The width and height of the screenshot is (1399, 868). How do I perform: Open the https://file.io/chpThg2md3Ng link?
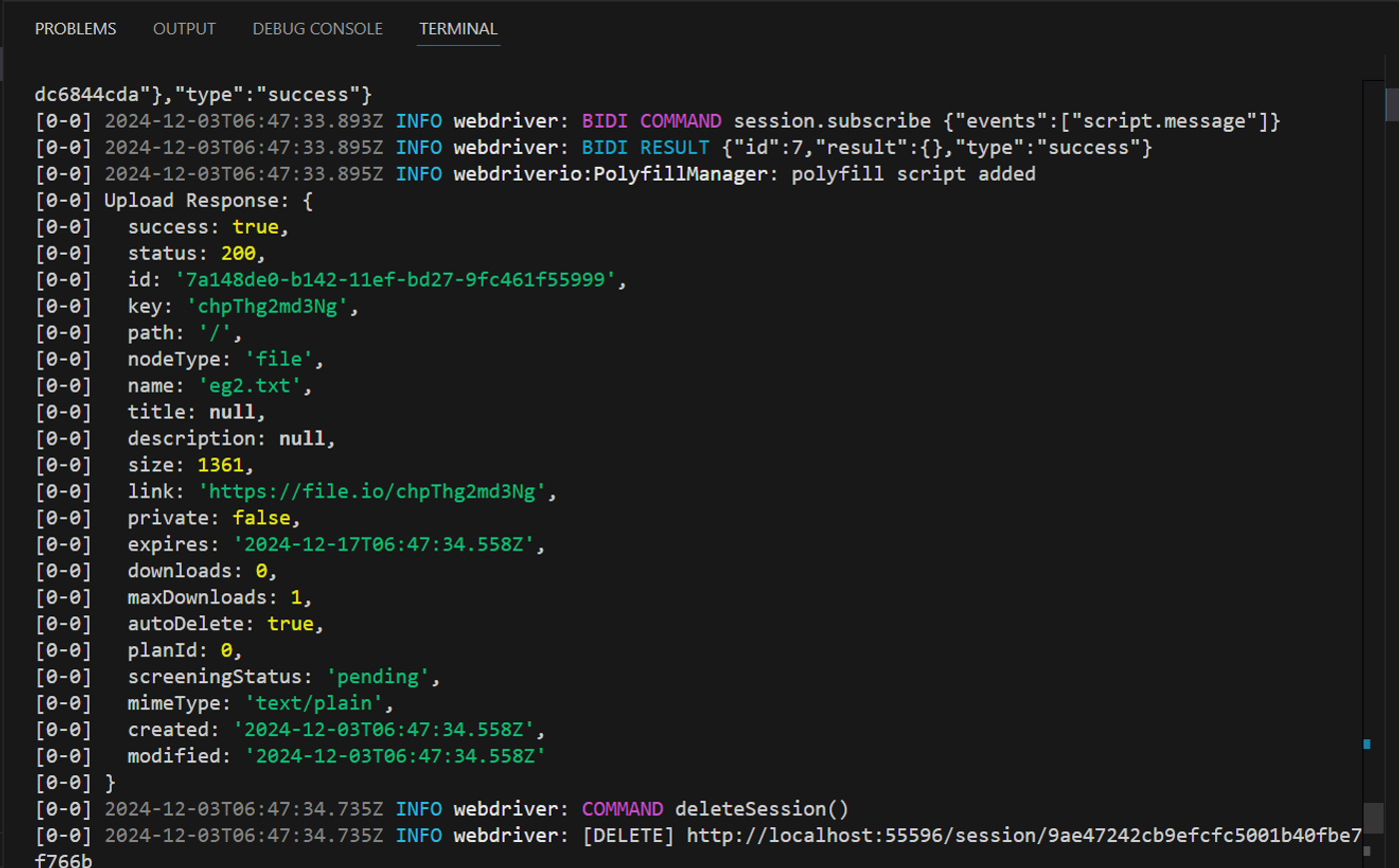click(x=378, y=491)
